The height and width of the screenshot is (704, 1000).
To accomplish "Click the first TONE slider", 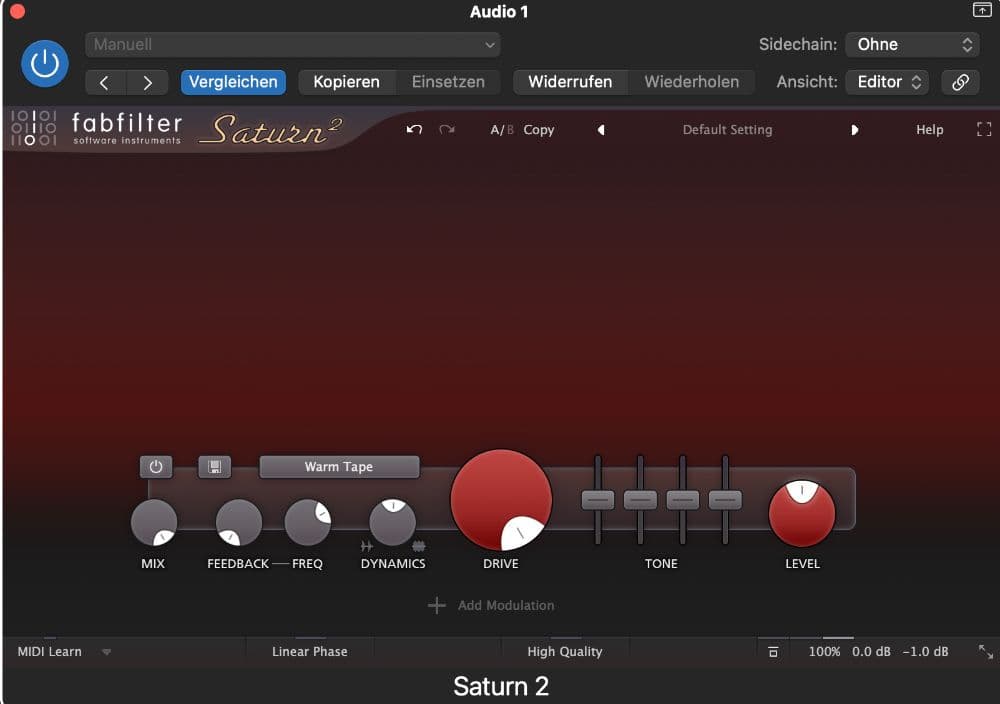I will [598, 500].
